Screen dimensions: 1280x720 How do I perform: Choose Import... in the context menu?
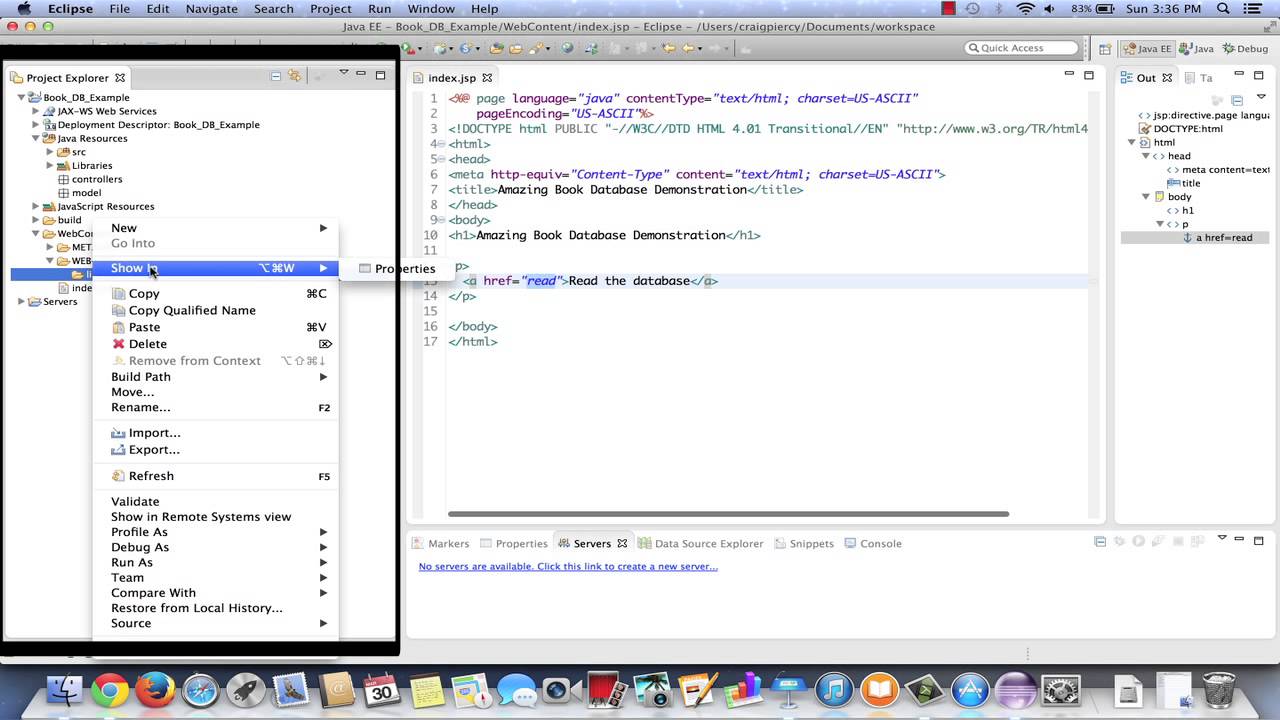(216, 433)
